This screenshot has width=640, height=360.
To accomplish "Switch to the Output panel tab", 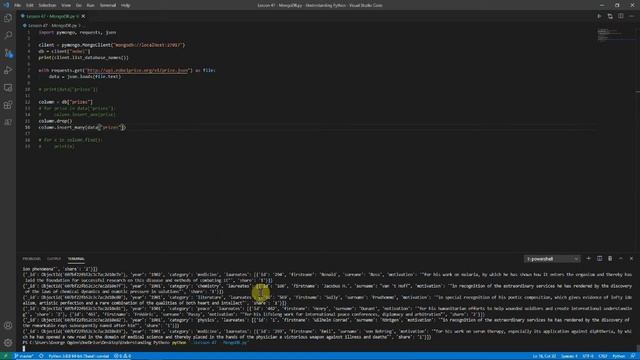I will click(54, 259).
